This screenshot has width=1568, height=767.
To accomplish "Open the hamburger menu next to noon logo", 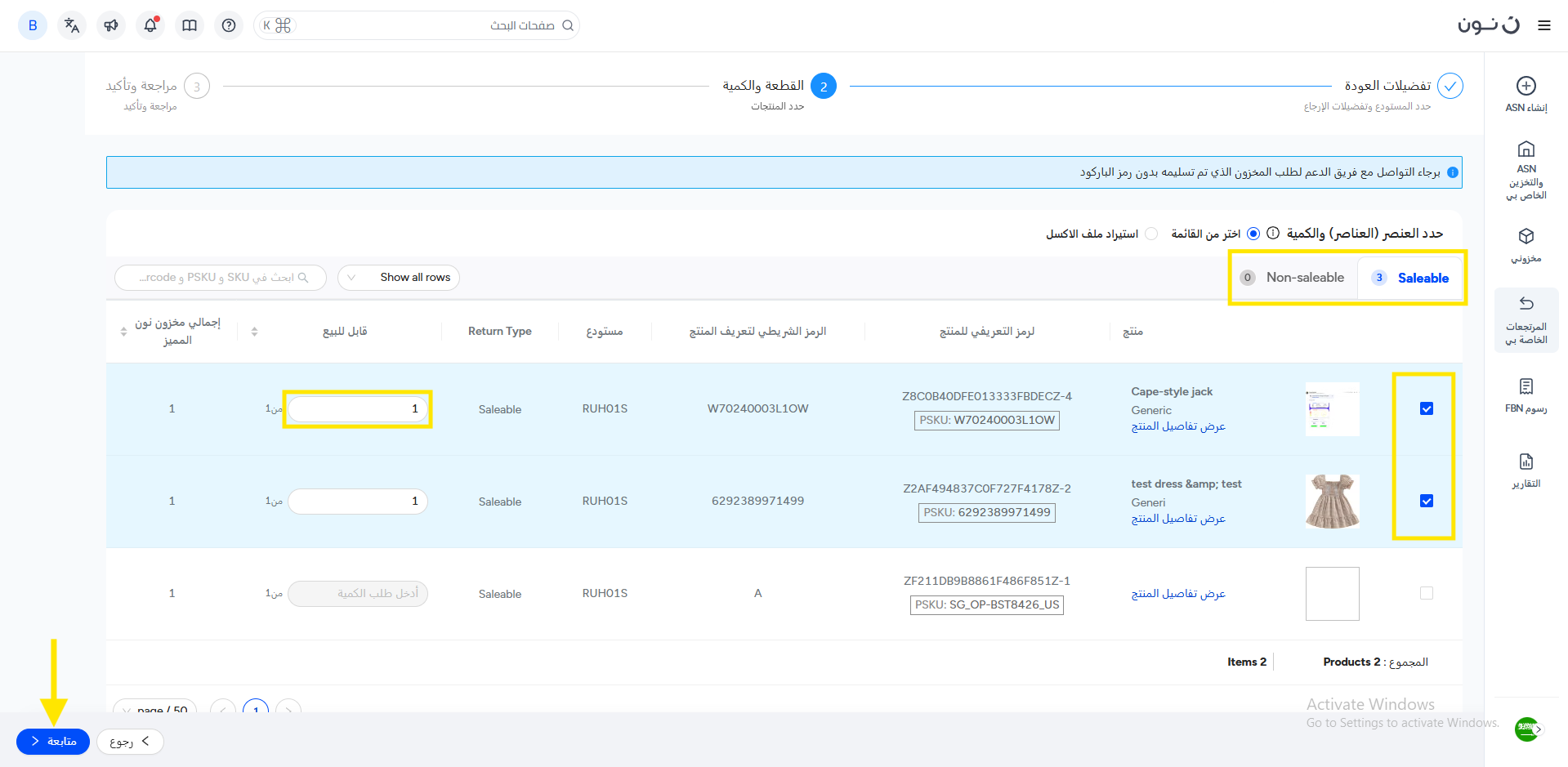I will (1544, 25).
